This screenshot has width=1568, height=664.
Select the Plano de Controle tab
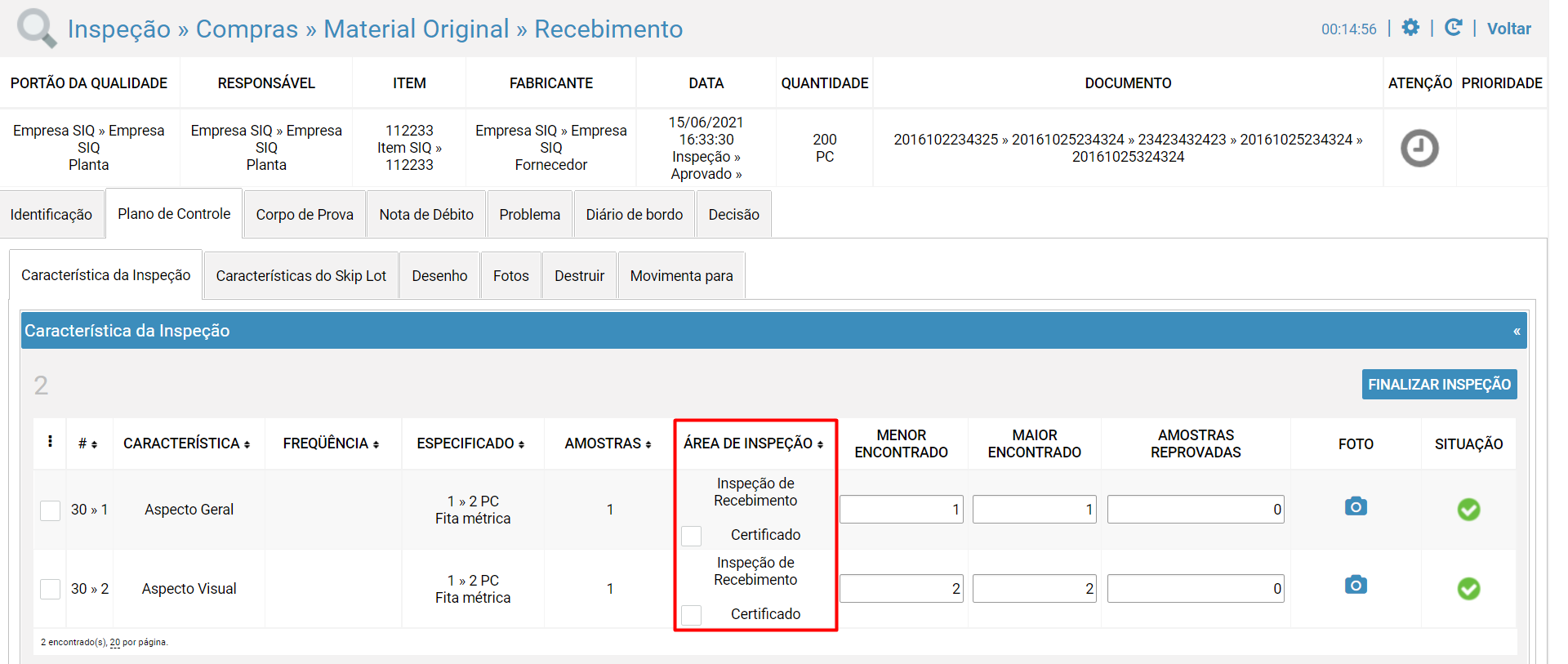[174, 213]
